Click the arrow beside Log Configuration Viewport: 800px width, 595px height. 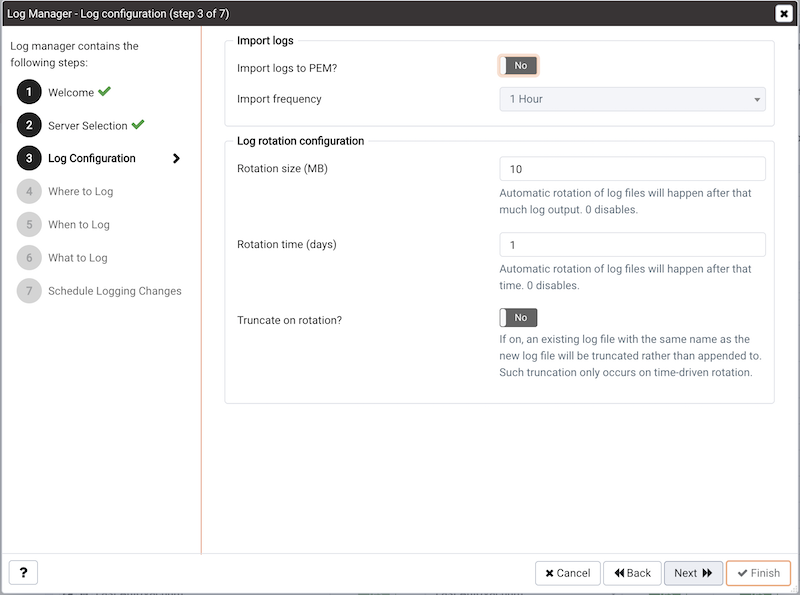pos(176,158)
